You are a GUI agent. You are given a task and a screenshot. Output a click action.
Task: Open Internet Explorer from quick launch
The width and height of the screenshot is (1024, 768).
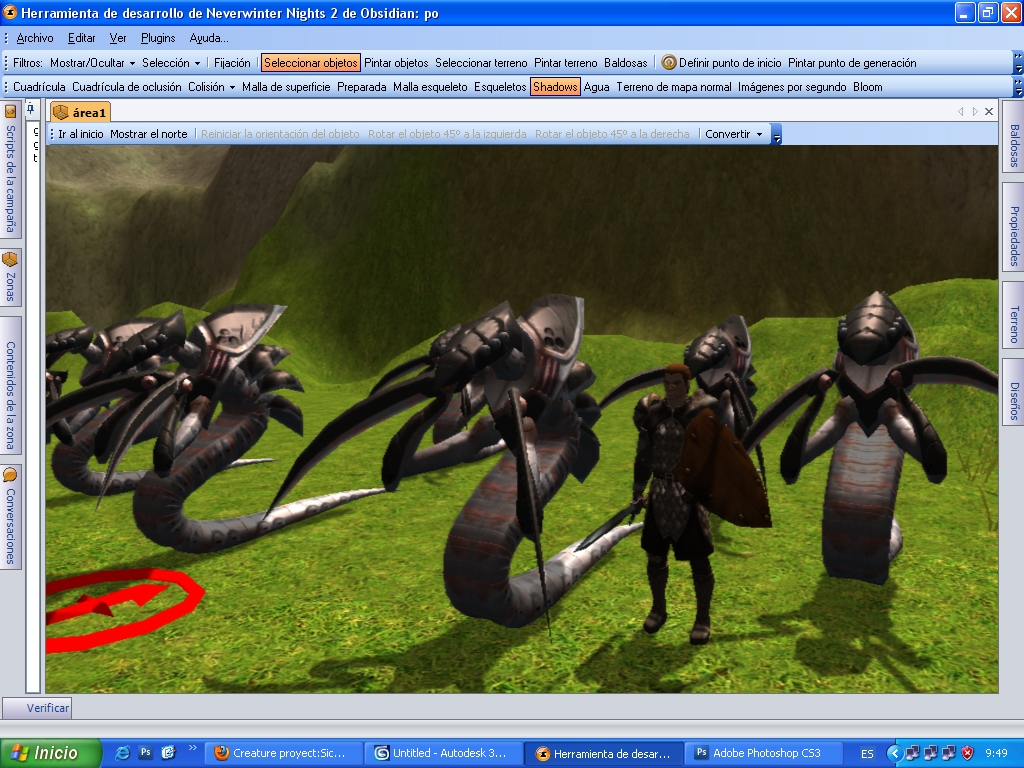coord(122,753)
